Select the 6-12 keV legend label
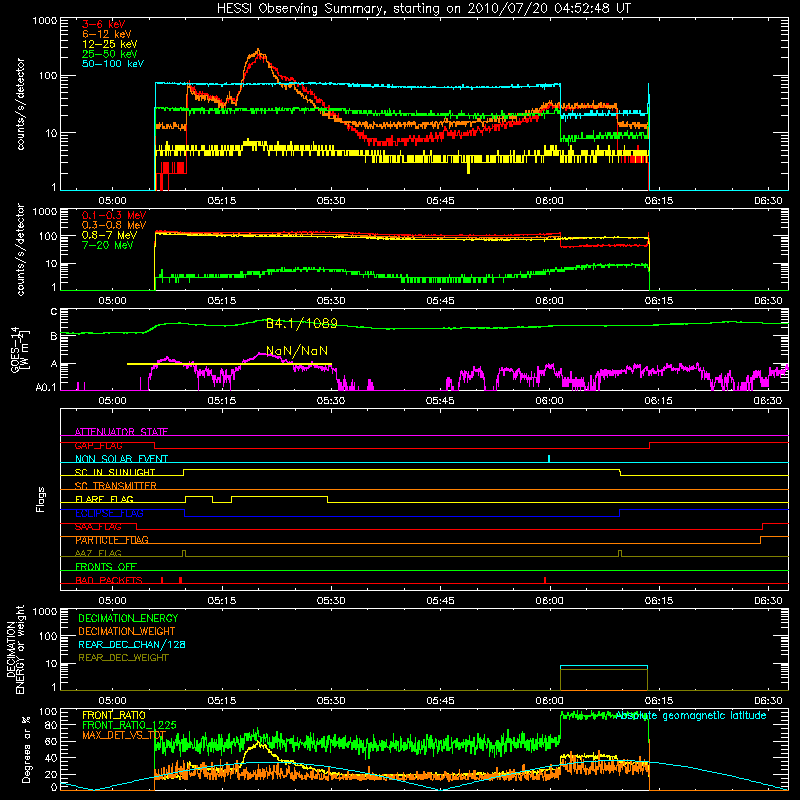This screenshot has height=800, width=800. point(107,34)
